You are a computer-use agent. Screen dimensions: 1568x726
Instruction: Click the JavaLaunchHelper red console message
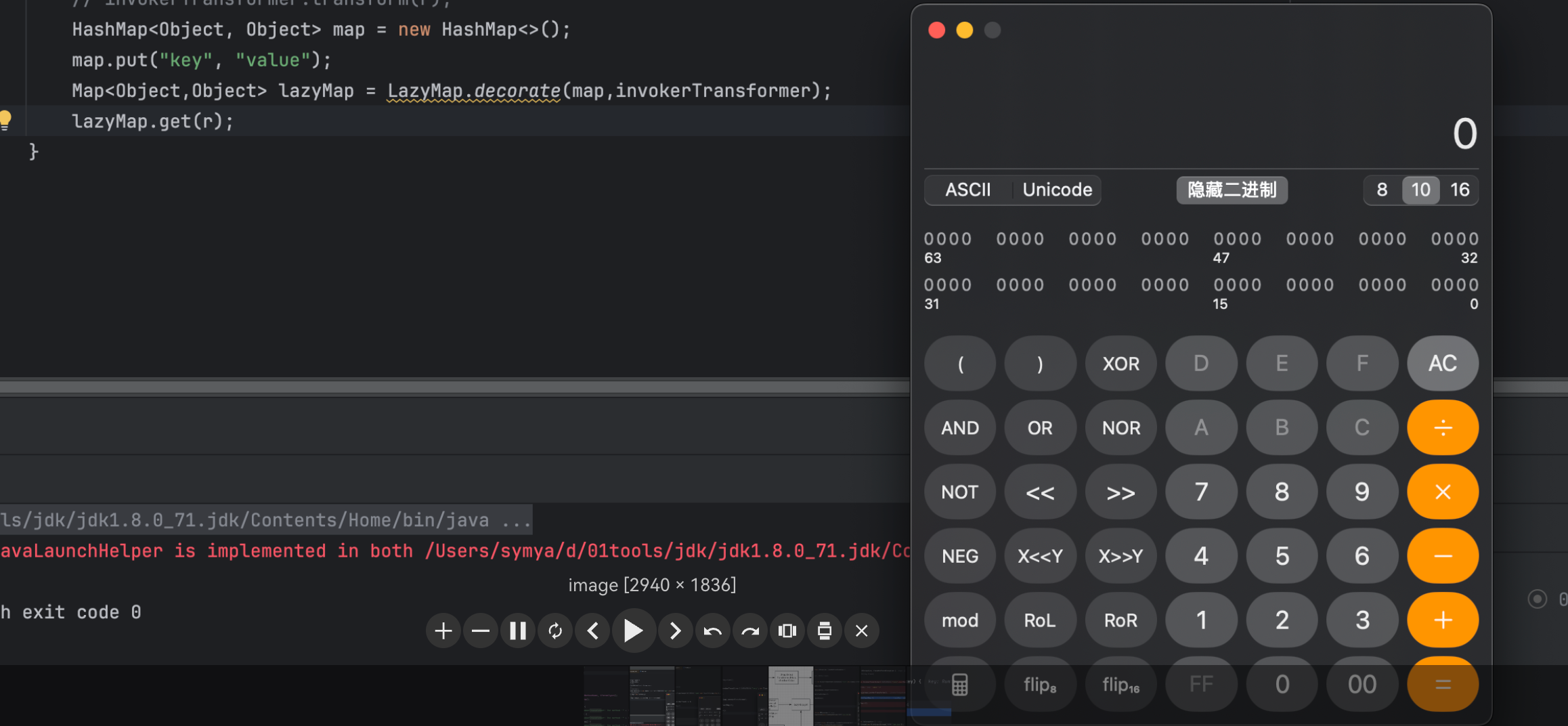click(x=455, y=551)
